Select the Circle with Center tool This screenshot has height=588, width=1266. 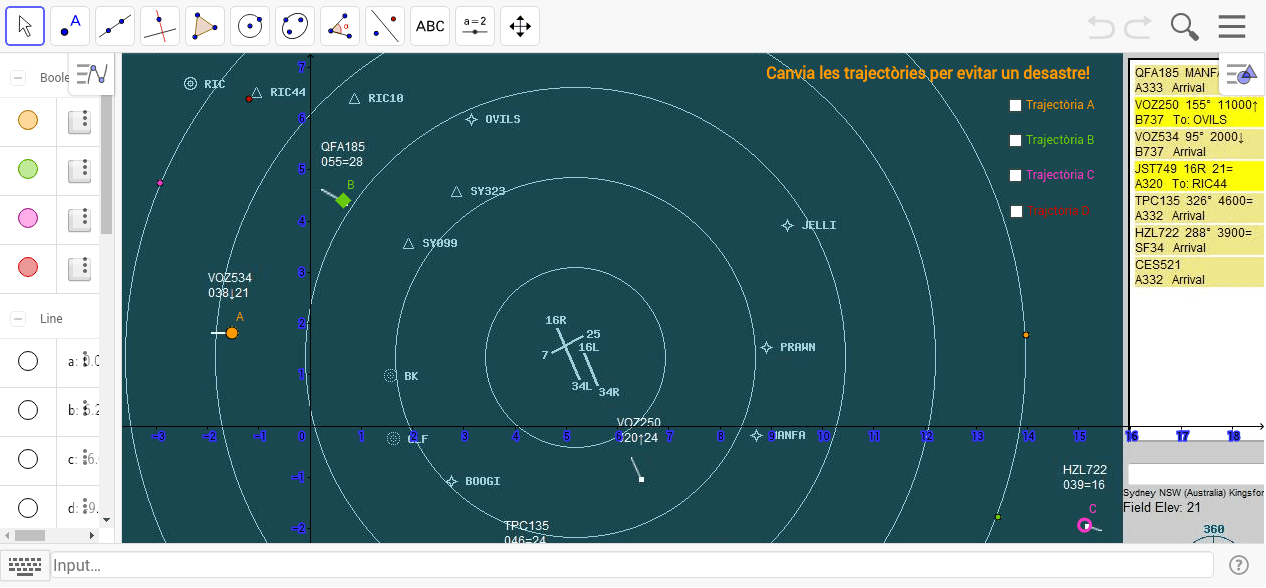[250, 26]
